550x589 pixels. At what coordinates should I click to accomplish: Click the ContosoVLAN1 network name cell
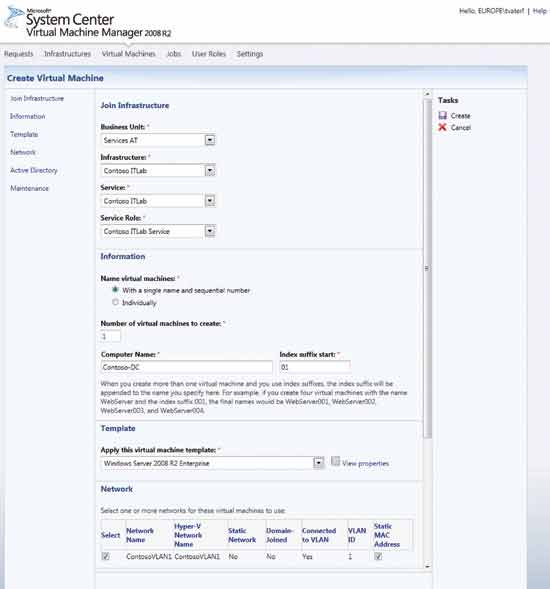[x=149, y=556]
